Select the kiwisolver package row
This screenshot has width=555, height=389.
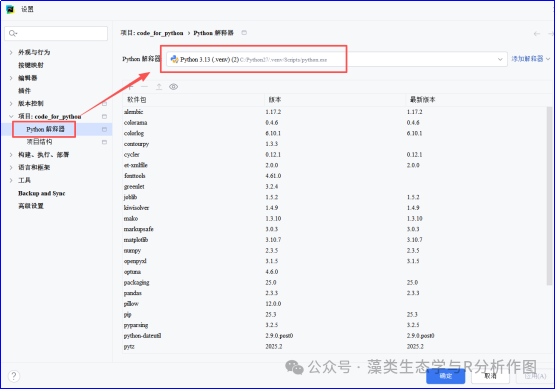point(334,207)
